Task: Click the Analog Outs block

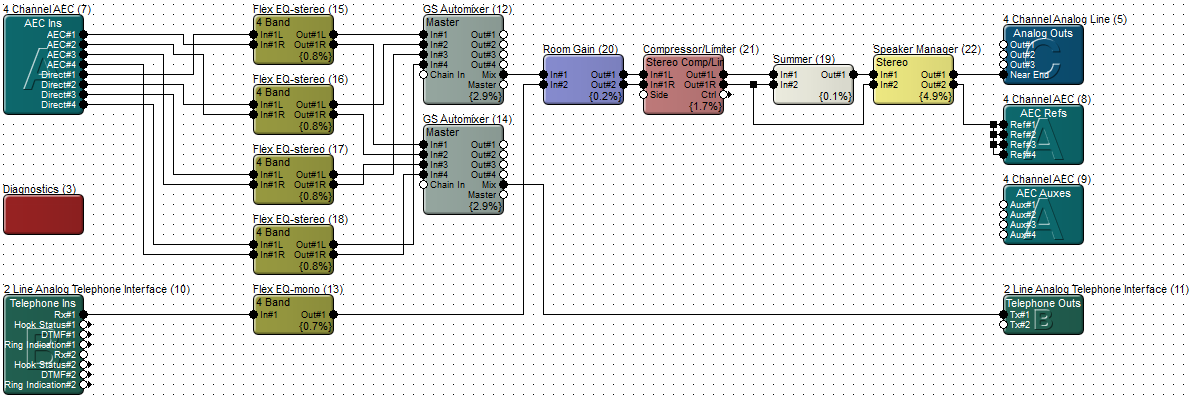Action: (x=1043, y=54)
